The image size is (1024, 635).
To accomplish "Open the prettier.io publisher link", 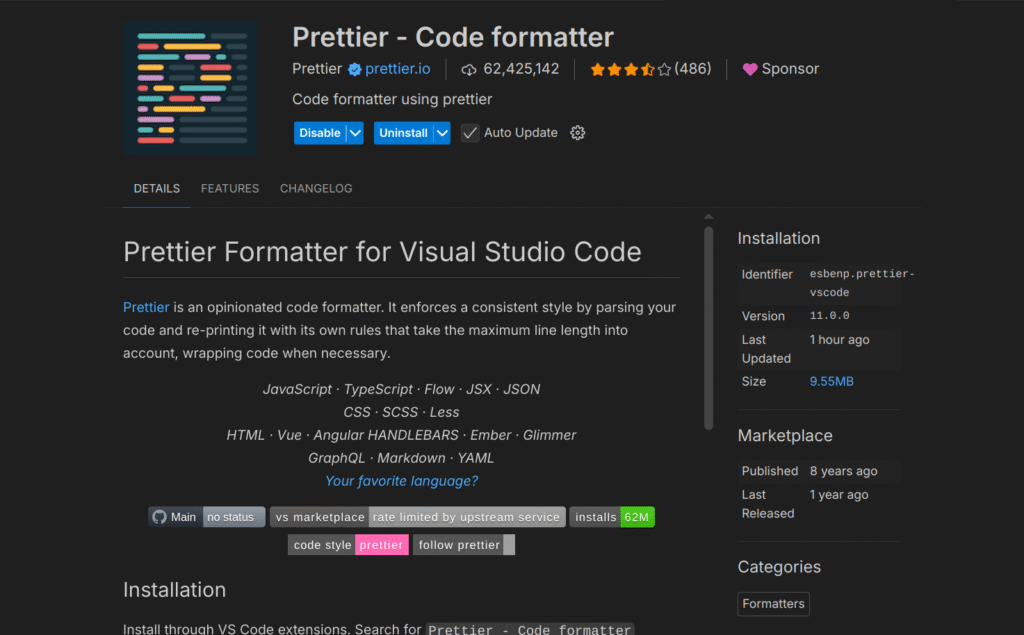I will coord(398,69).
